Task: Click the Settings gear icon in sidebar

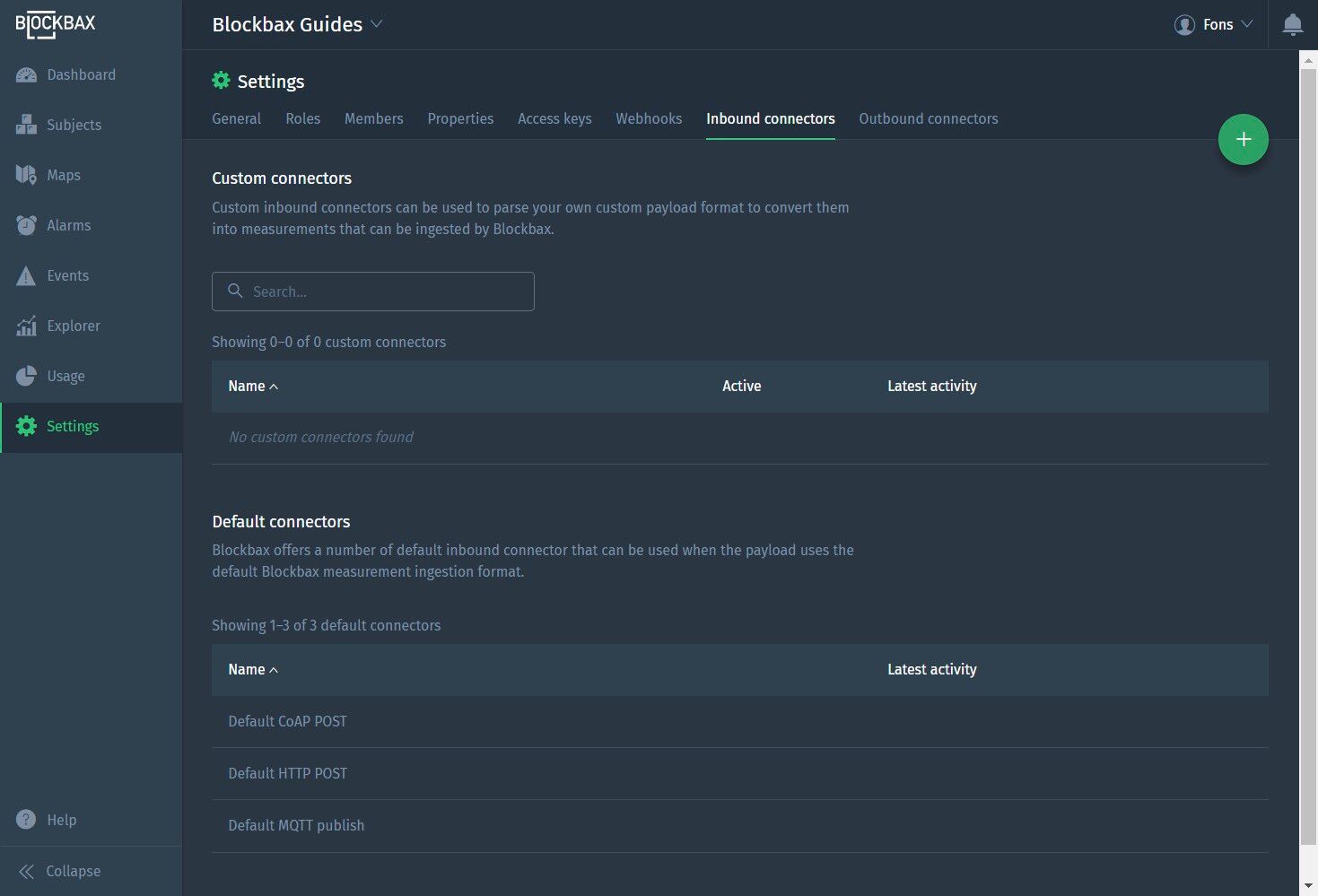Action: click(27, 426)
